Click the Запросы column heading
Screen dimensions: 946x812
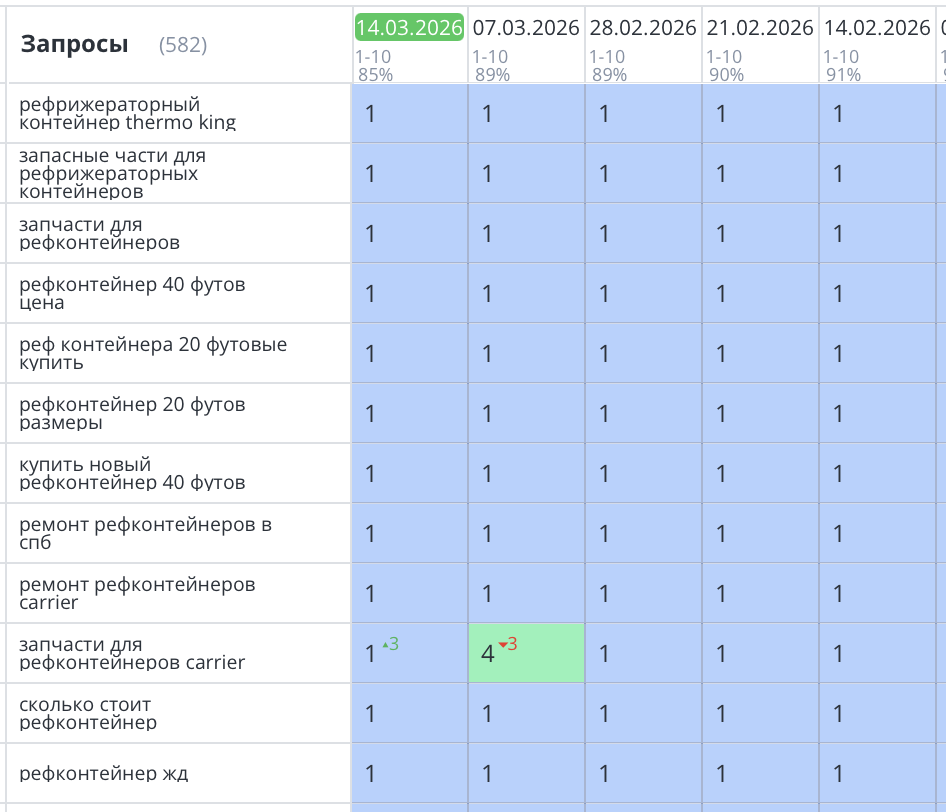[x=74, y=44]
